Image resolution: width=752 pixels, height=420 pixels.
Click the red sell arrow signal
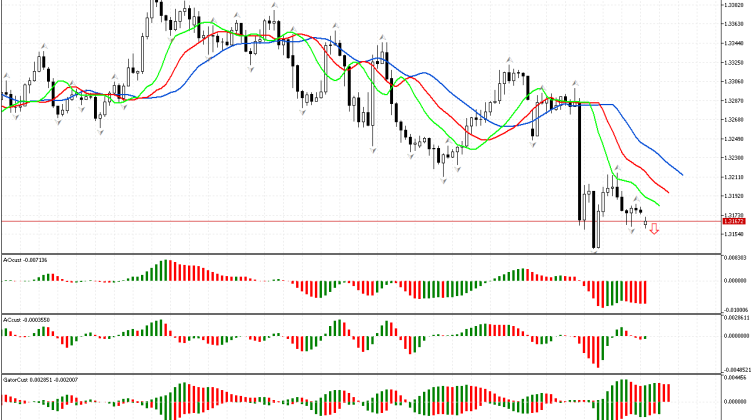click(x=654, y=230)
